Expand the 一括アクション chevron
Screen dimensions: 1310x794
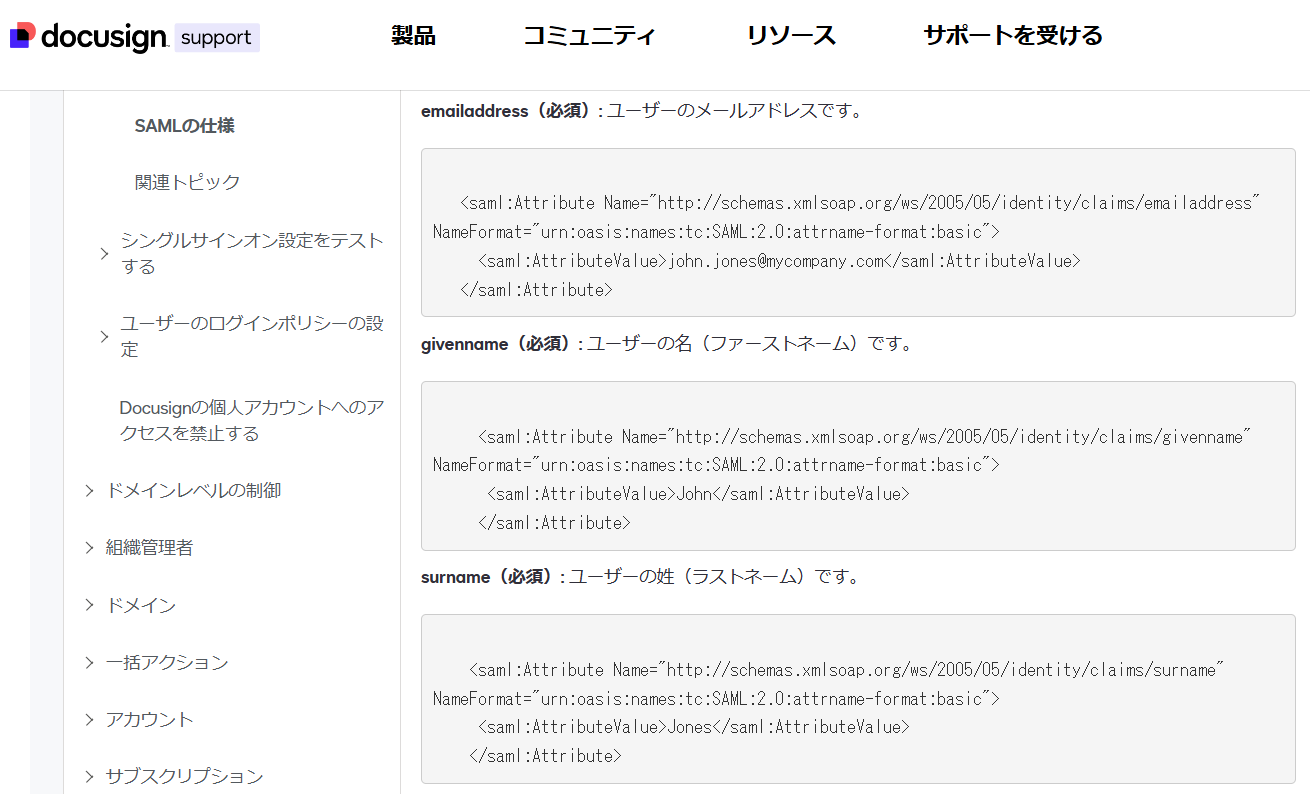89,662
